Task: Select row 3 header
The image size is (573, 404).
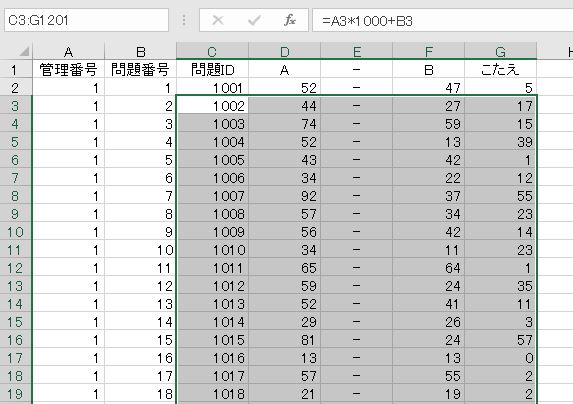Action: 15,106
